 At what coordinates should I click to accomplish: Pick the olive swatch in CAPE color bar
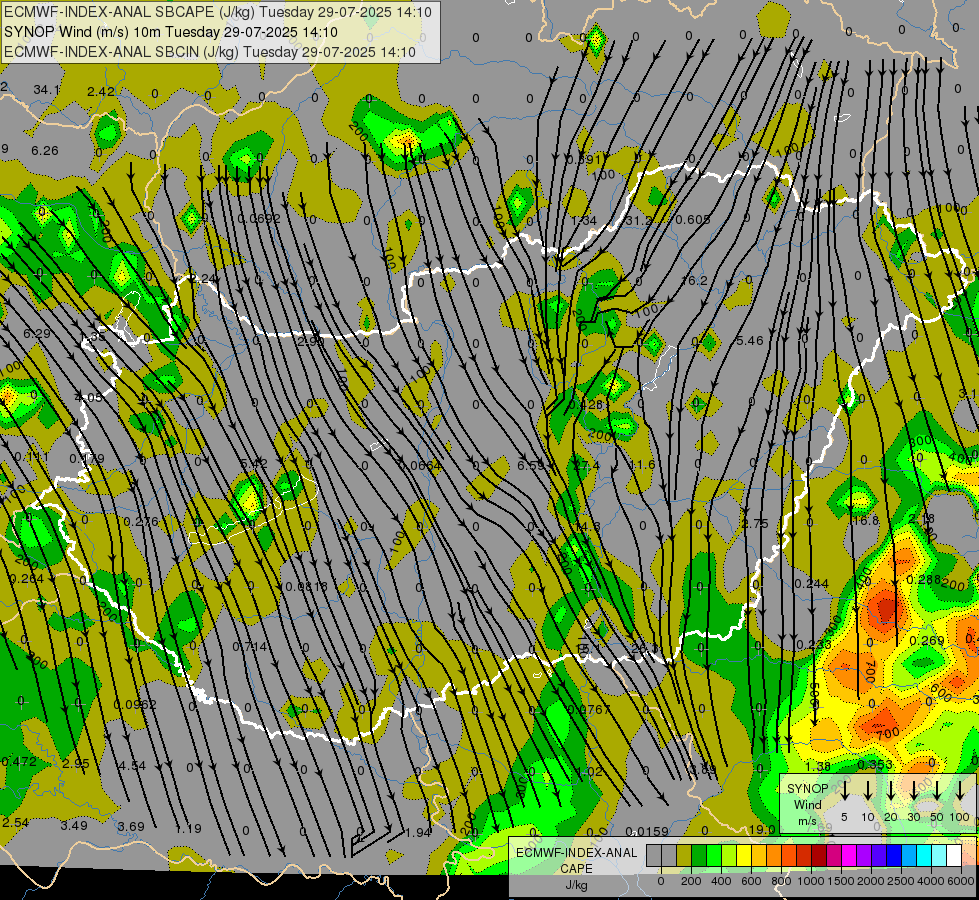click(x=684, y=855)
